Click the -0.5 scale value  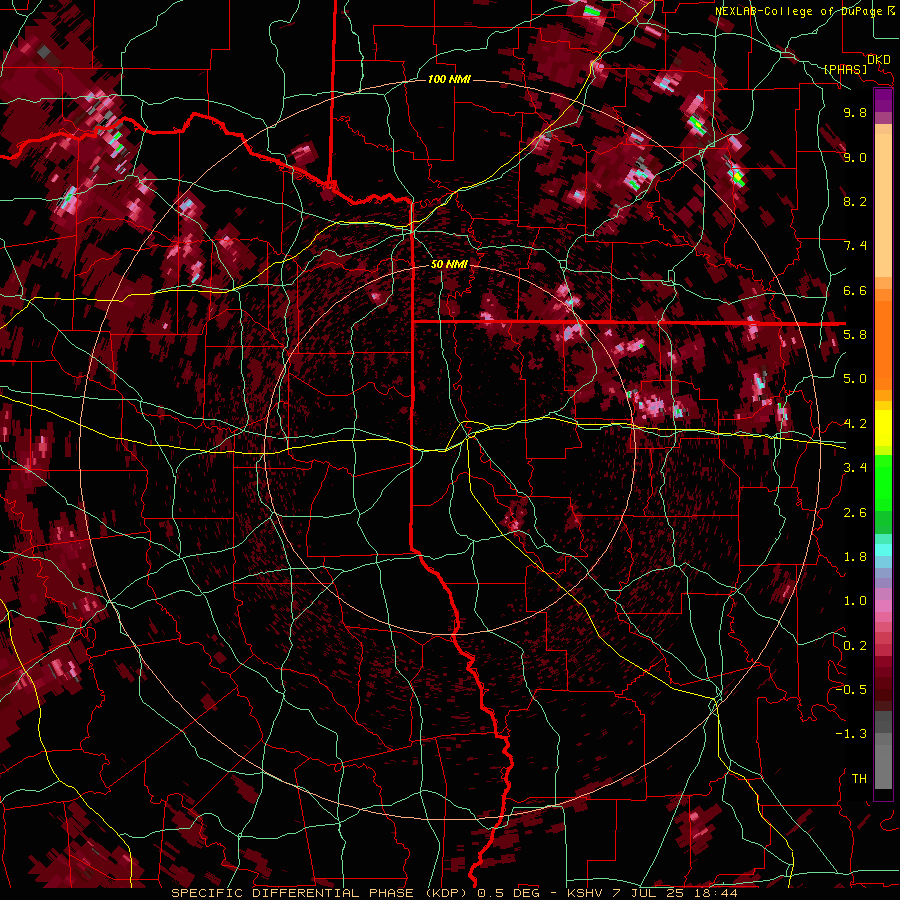851,690
